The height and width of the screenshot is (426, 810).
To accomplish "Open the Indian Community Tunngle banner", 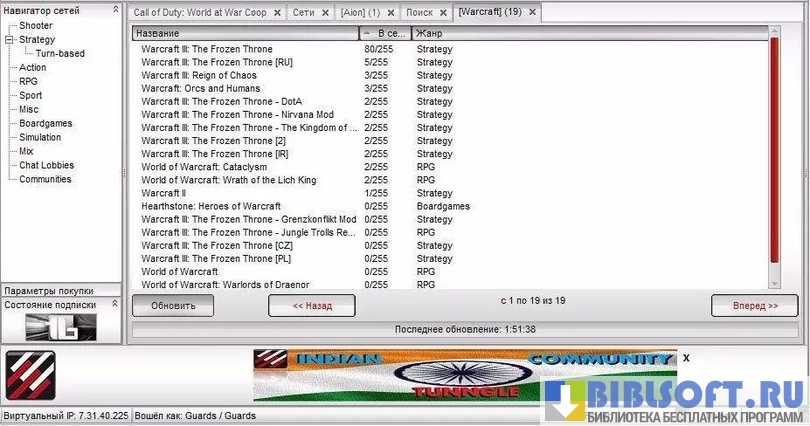I will click(x=465, y=375).
